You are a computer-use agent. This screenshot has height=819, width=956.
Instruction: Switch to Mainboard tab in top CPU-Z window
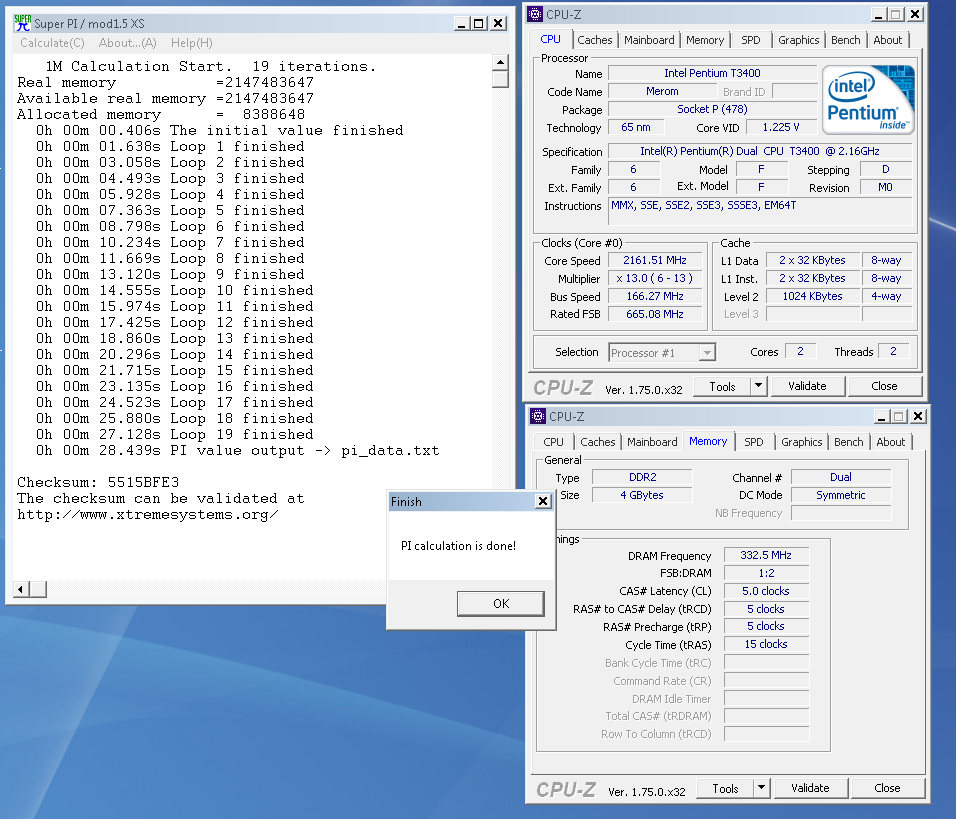pos(649,40)
